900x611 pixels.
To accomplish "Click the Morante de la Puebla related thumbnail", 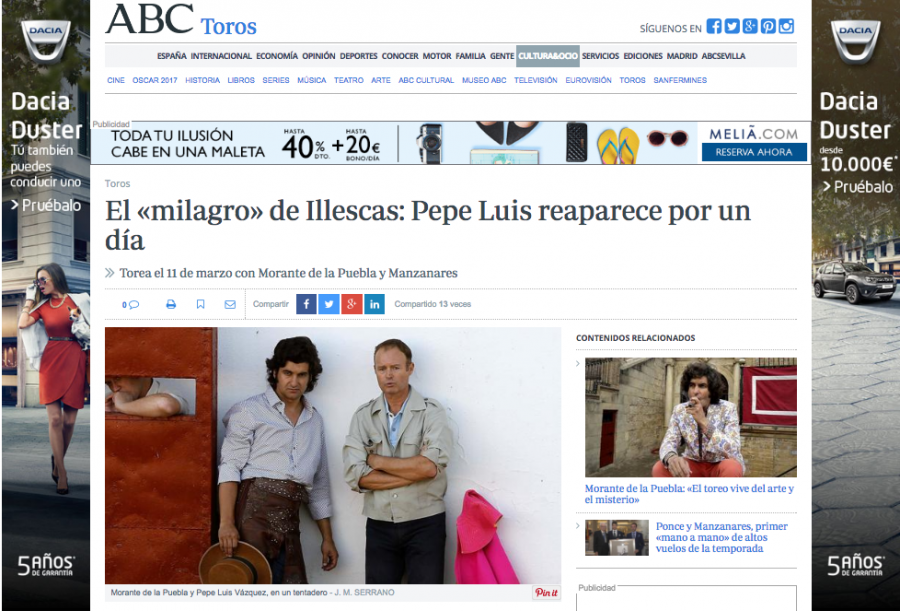I will 691,417.
